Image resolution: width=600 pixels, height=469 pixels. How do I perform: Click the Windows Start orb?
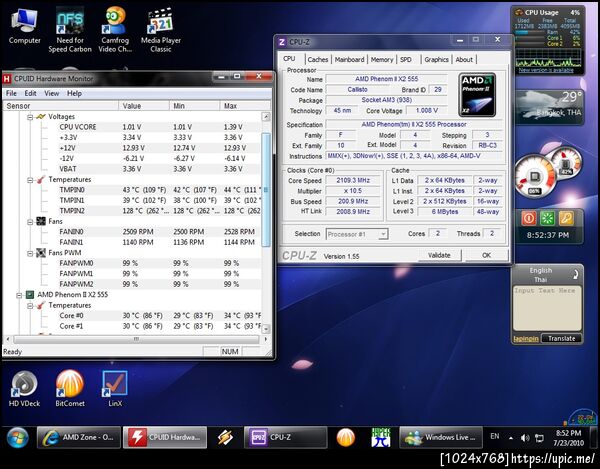click(x=17, y=437)
